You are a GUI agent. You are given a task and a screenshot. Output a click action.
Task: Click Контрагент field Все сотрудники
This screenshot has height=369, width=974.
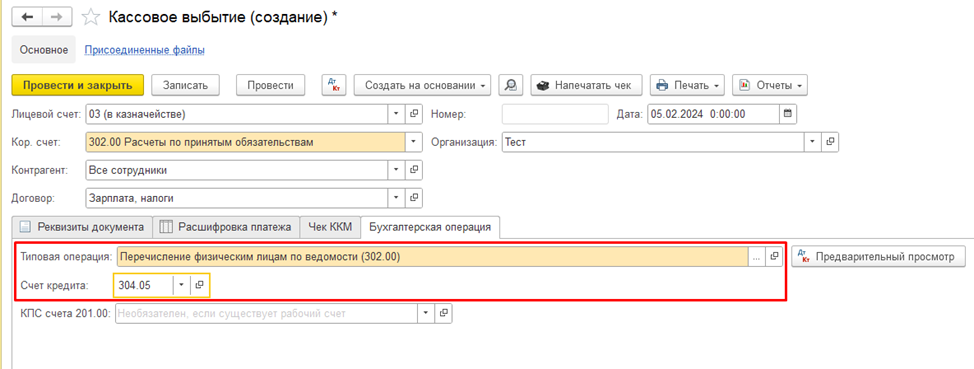tap(237, 170)
